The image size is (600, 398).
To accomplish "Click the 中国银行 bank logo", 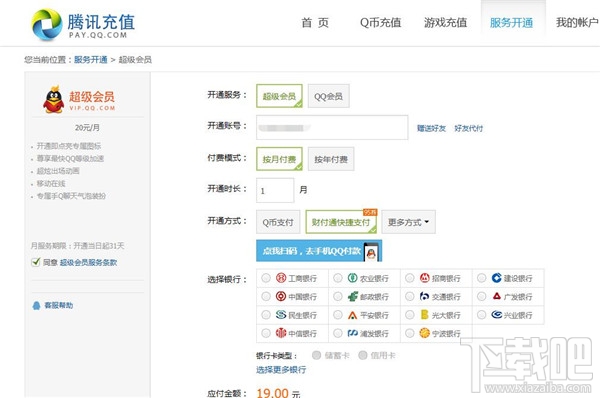I will pos(281,296).
